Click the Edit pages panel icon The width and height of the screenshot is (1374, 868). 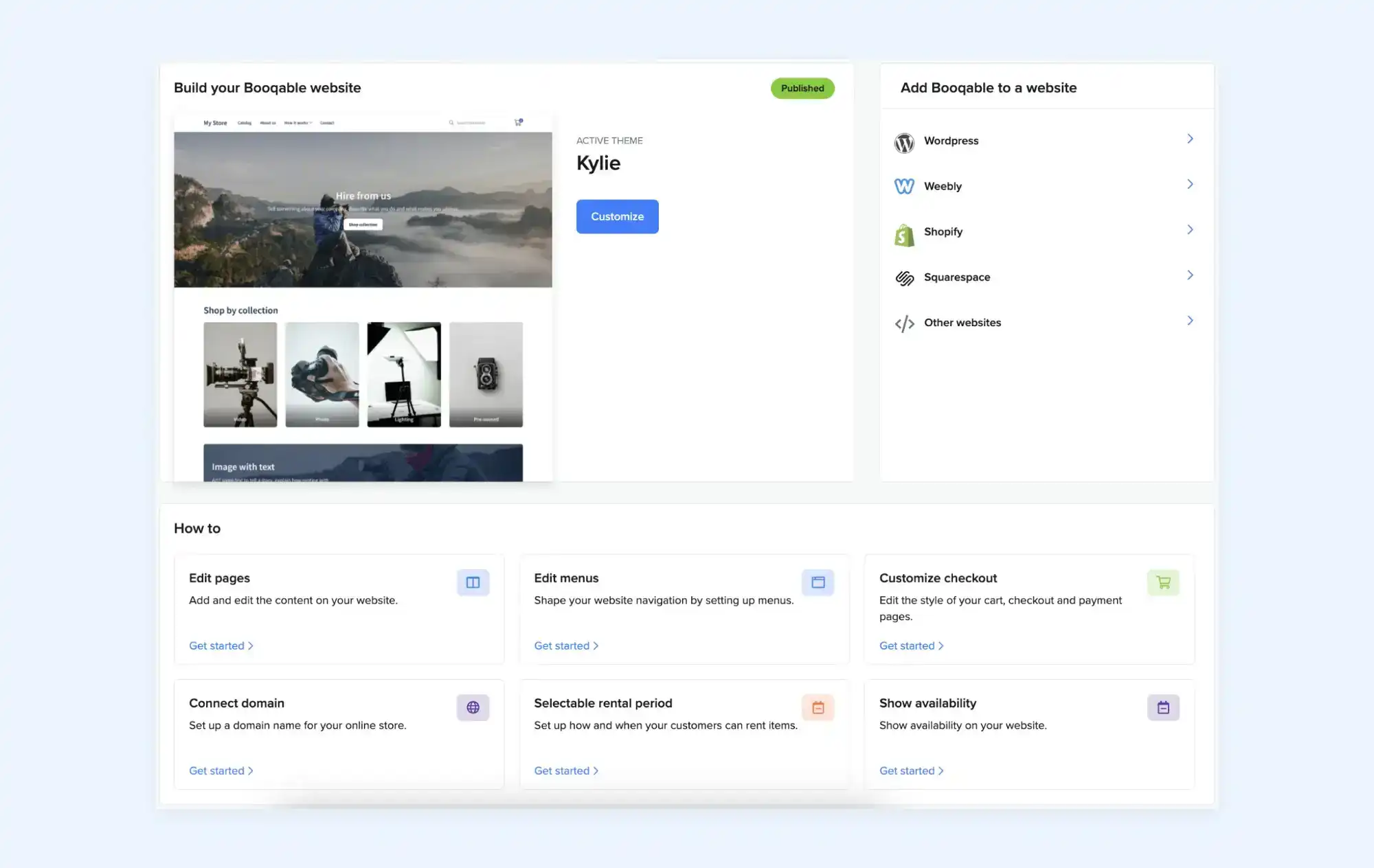pyautogui.click(x=473, y=582)
